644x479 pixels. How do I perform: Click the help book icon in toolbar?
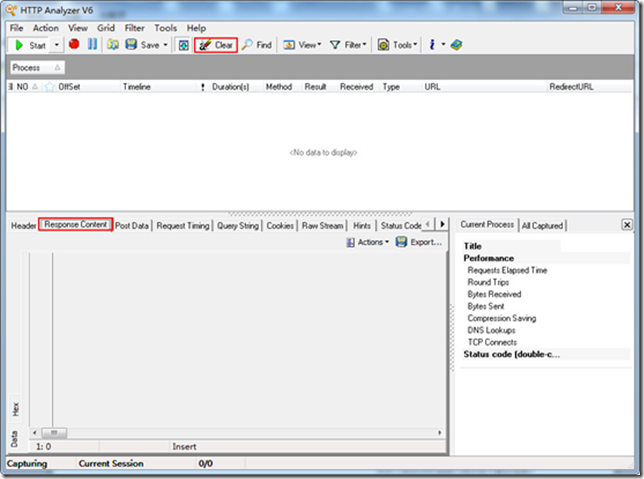tap(456, 45)
